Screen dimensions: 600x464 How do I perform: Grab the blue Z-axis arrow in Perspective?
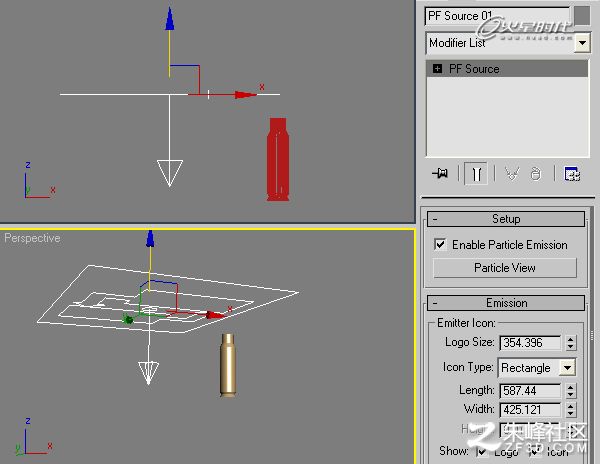(x=150, y=239)
